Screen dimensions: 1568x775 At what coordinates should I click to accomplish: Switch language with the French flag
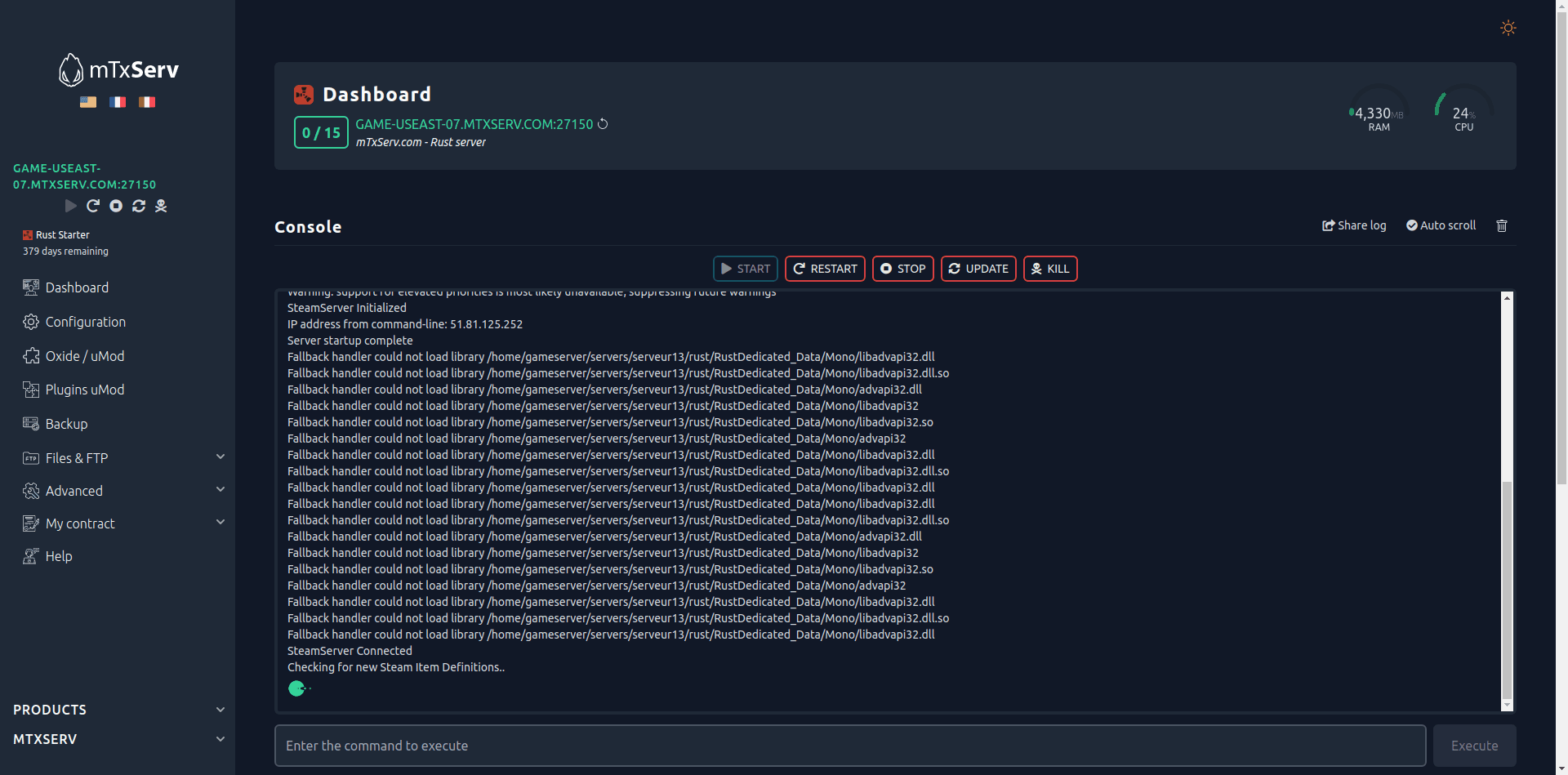[x=118, y=102]
